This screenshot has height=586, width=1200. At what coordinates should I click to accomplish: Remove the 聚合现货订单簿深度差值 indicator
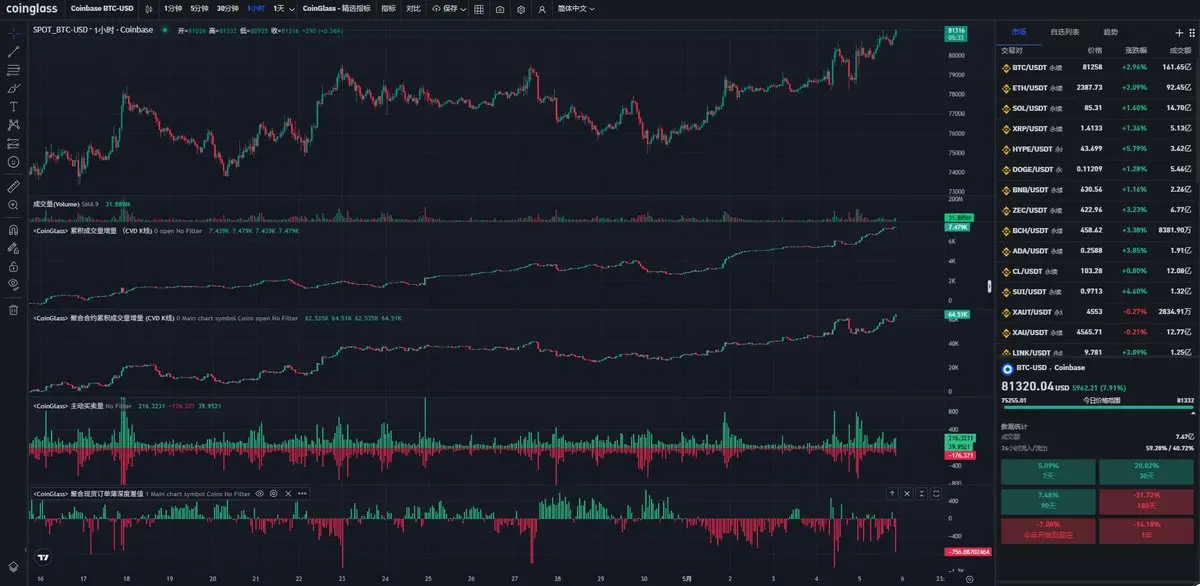tap(288, 493)
